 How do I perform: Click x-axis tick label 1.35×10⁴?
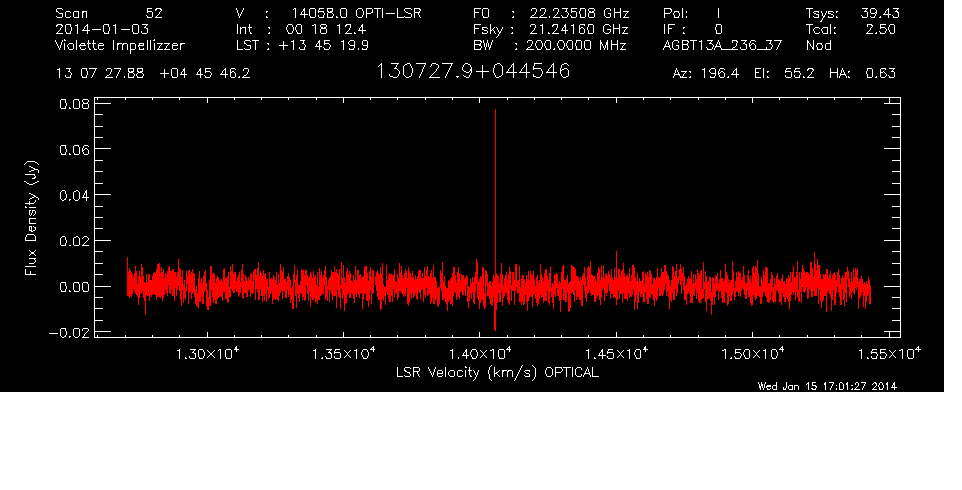click(344, 353)
